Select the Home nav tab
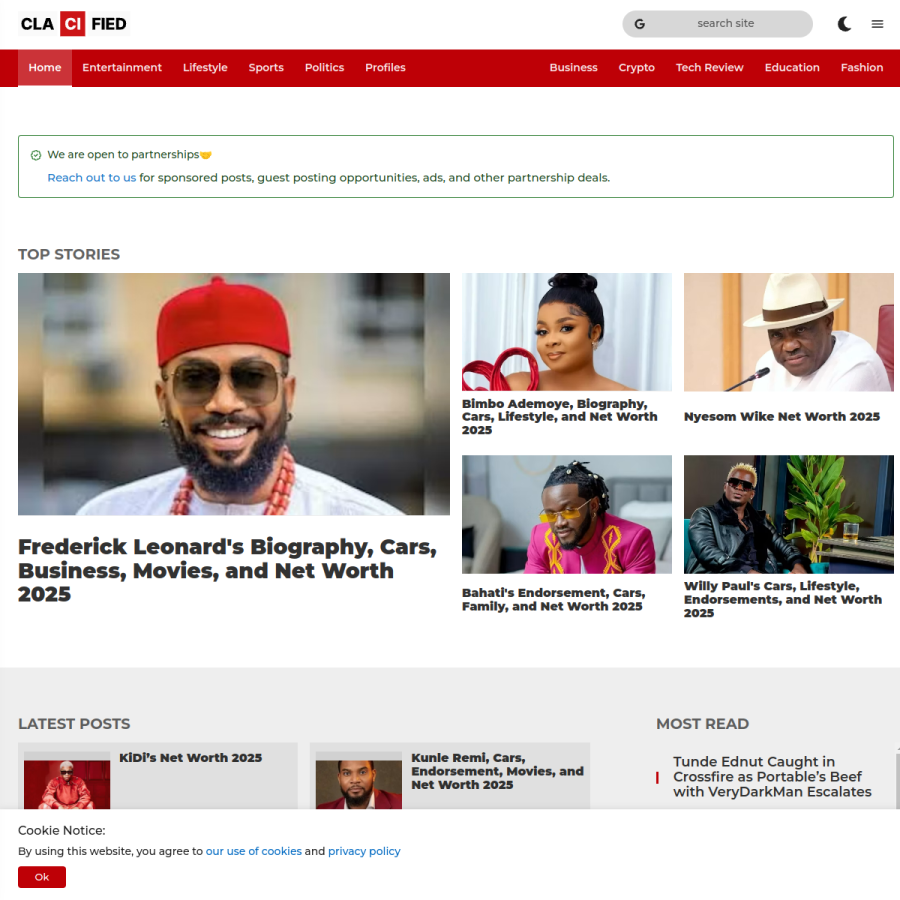The image size is (900, 900). click(x=45, y=68)
